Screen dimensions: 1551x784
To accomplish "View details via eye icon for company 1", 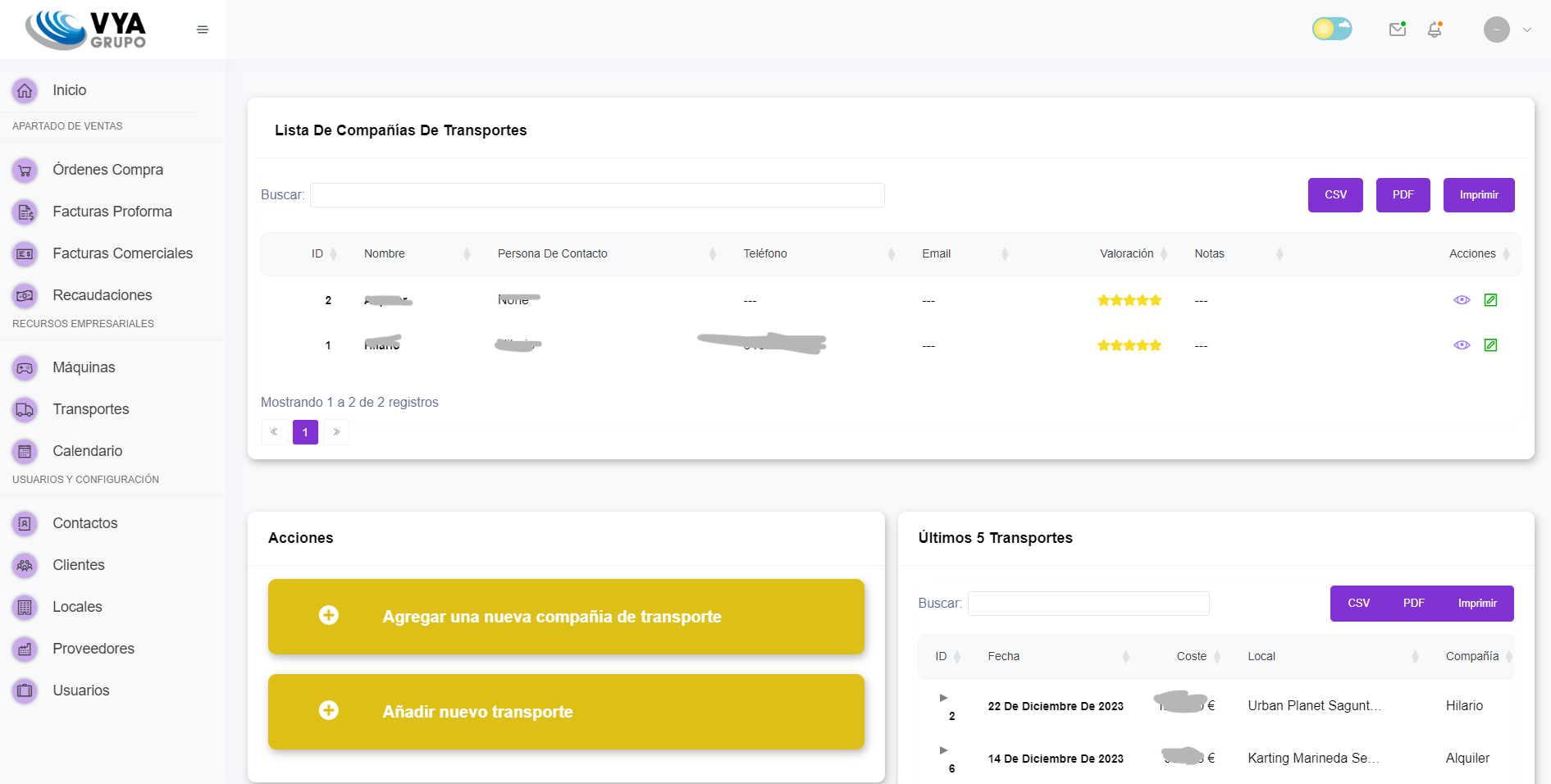I will (1462, 345).
